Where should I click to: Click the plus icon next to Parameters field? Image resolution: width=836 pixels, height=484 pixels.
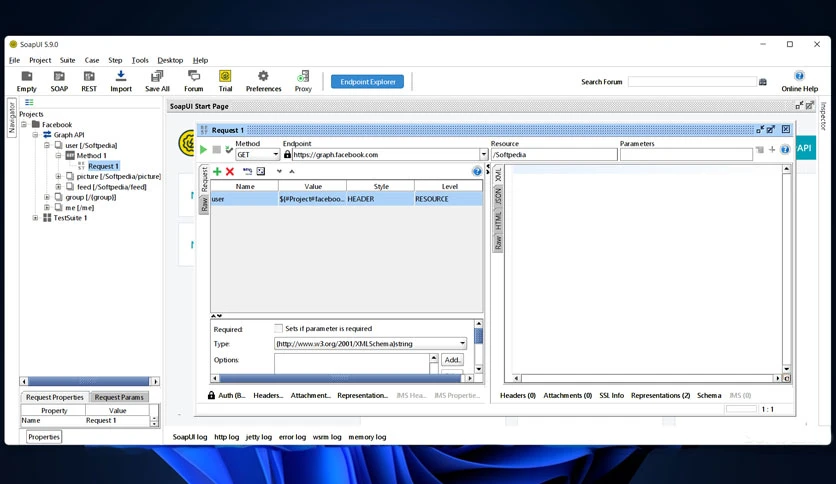click(x=771, y=150)
